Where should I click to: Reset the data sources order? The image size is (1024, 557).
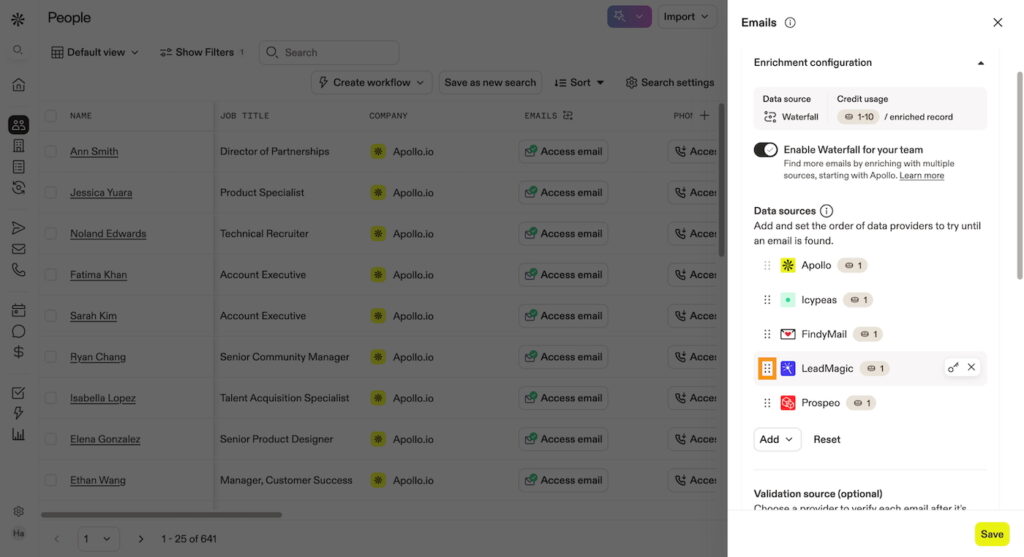point(827,439)
